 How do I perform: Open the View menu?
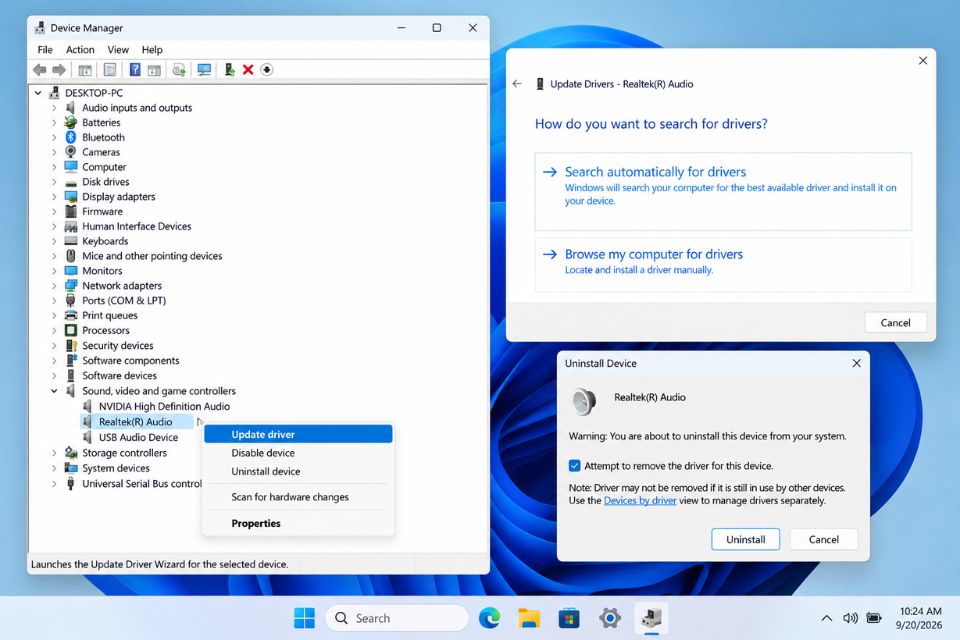click(118, 50)
